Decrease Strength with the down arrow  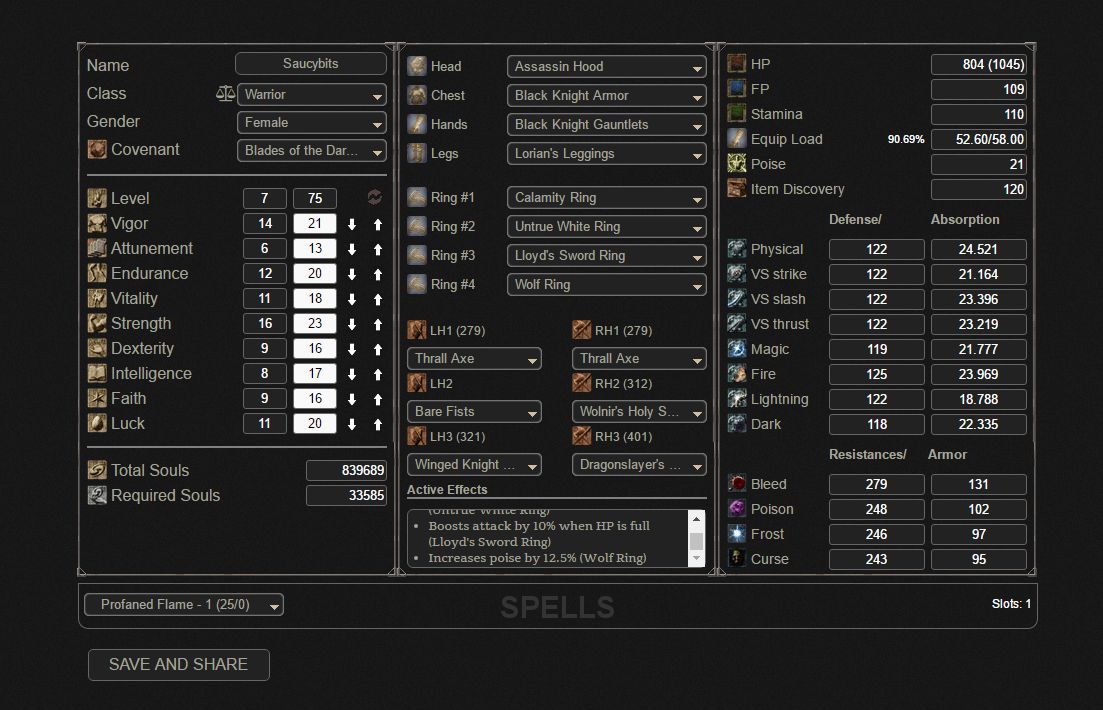pos(352,324)
